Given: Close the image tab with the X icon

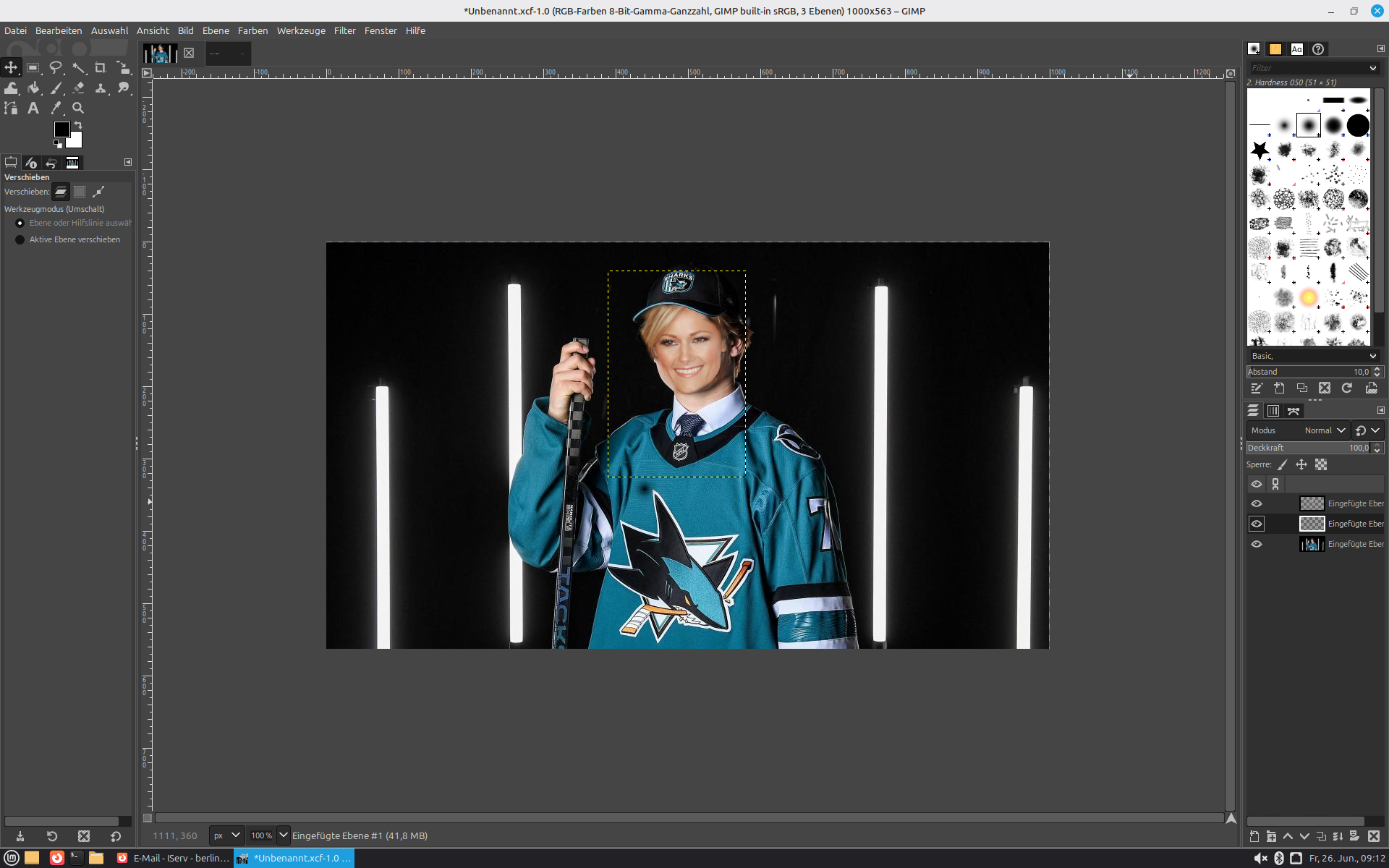Looking at the screenshot, I should [189, 53].
